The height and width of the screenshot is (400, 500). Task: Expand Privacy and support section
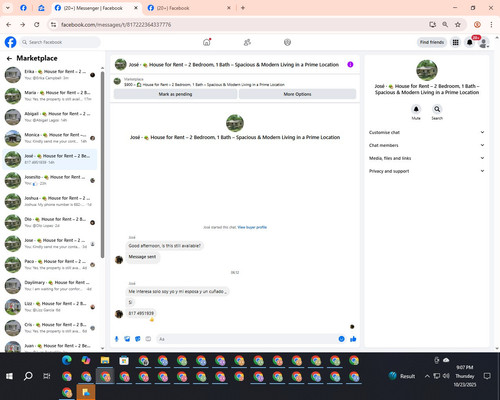tap(426, 171)
